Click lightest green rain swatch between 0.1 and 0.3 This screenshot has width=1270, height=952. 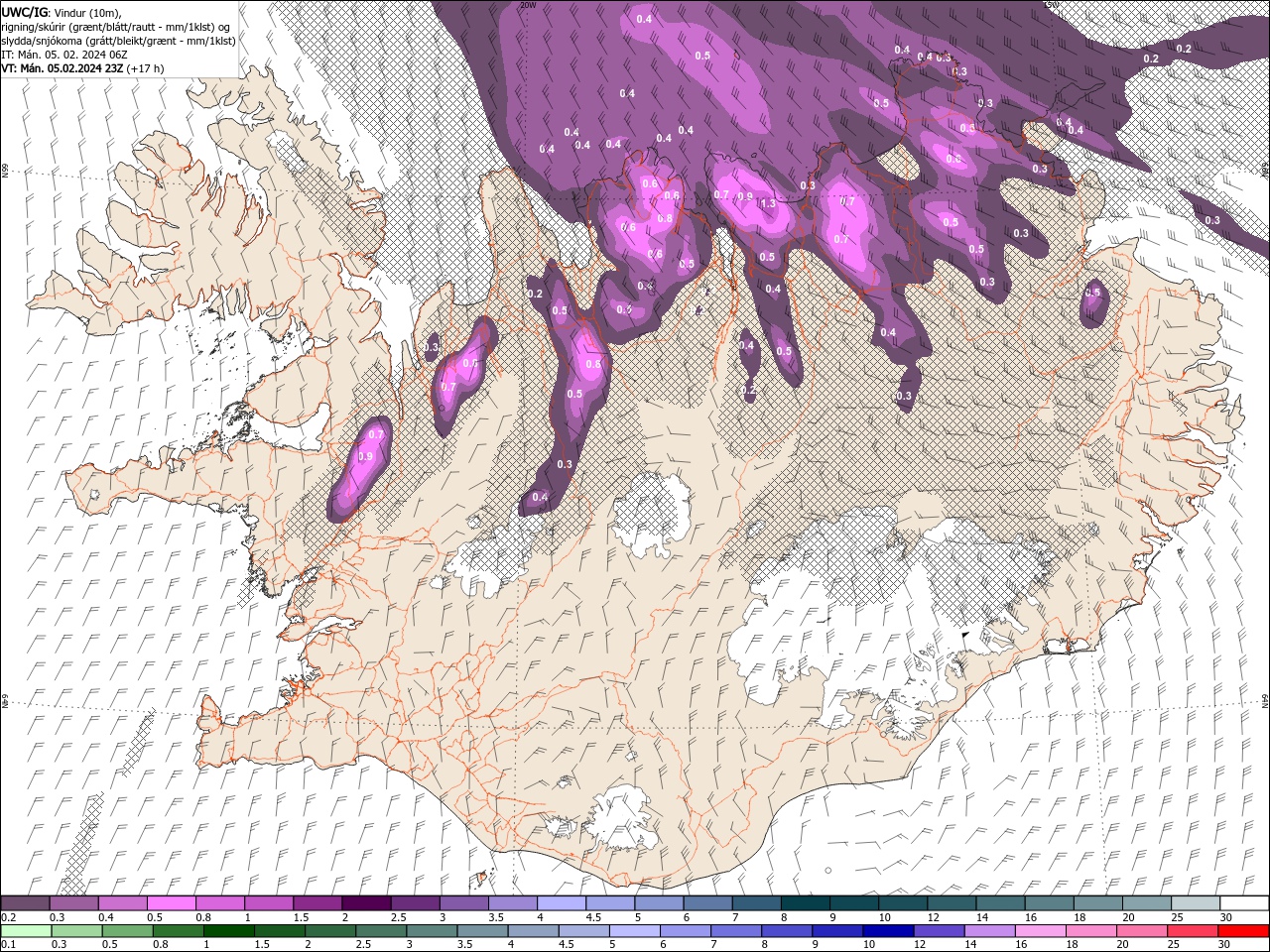[26, 931]
